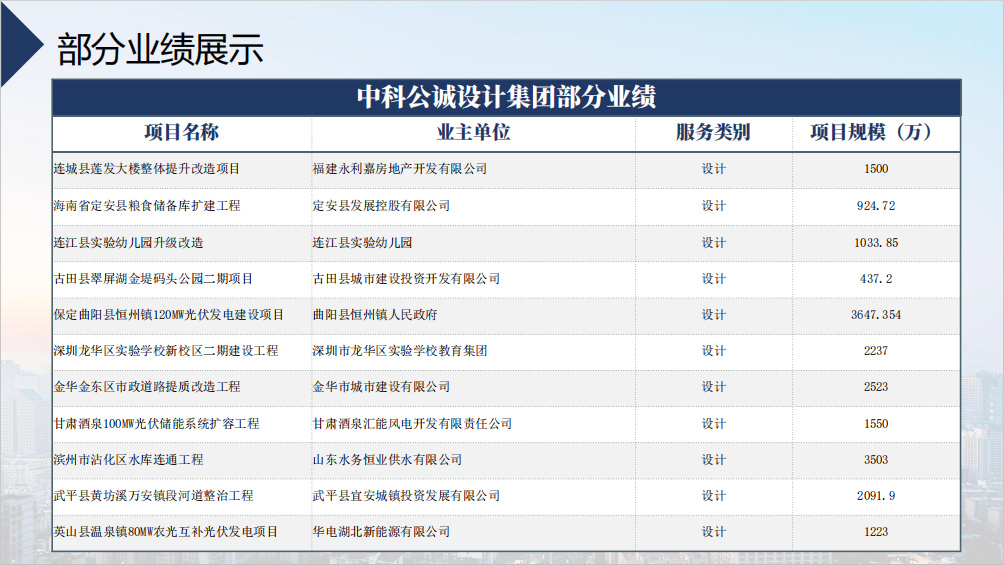The width and height of the screenshot is (1004, 565).
Task: Click the 服务类别 column header
Action: pos(713,133)
